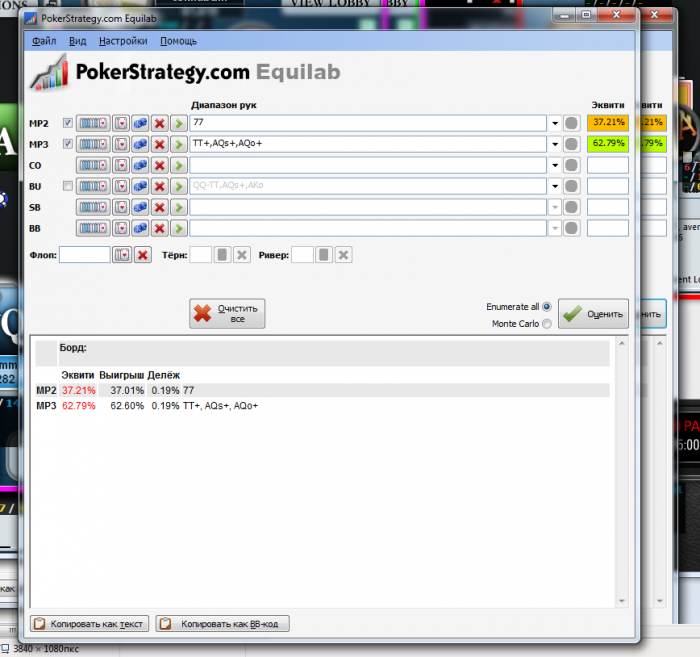Screen dimensions: 700x657
Task: Clear the SB hand range with red X
Action: tap(159, 207)
